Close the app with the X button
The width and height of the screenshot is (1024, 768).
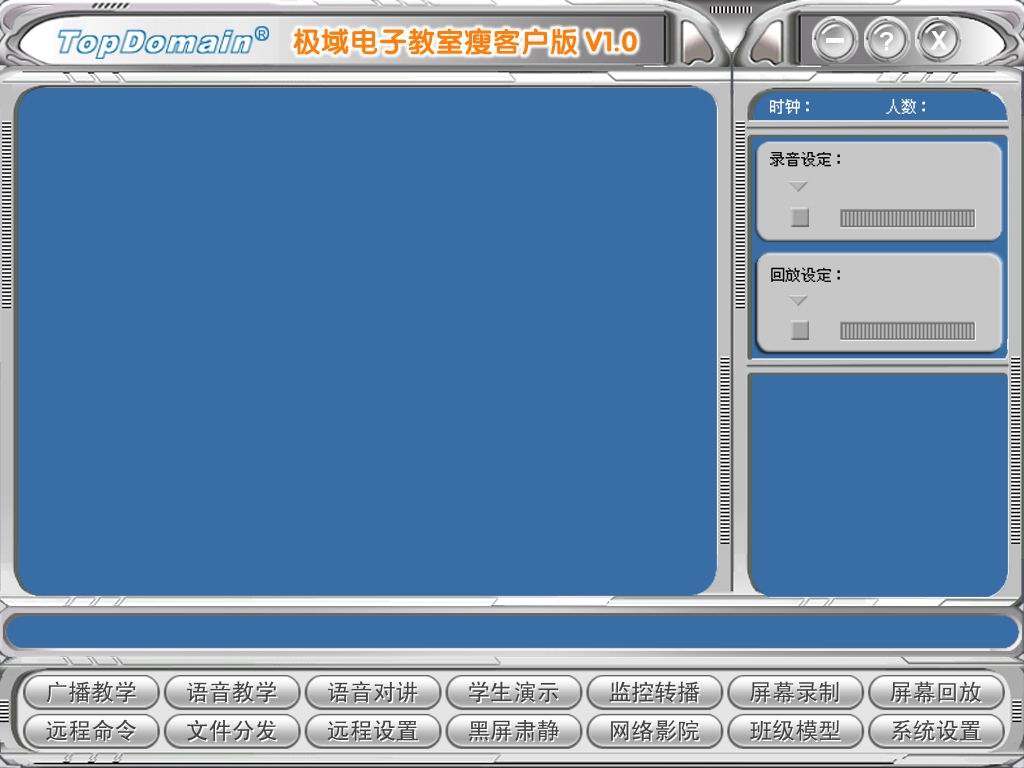[938, 41]
